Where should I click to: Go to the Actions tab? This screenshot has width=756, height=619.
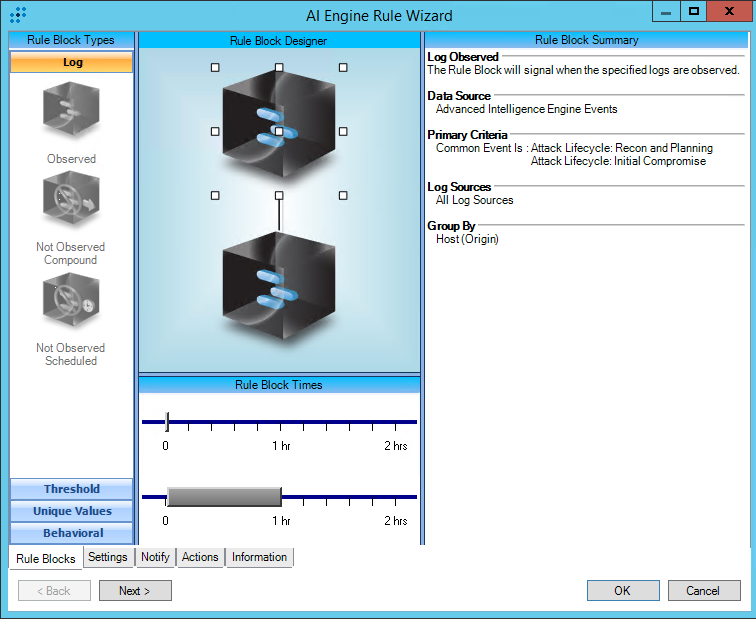click(200, 557)
